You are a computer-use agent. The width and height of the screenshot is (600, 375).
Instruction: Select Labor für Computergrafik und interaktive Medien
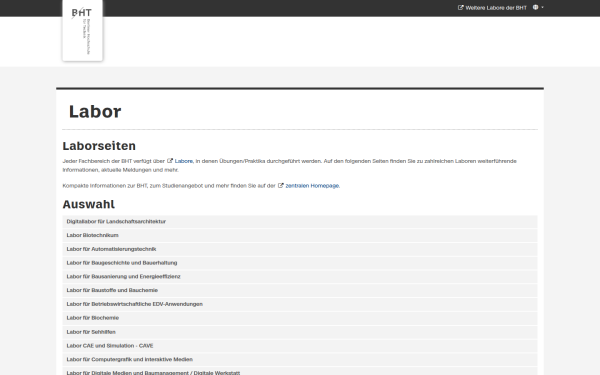[x=300, y=359]
